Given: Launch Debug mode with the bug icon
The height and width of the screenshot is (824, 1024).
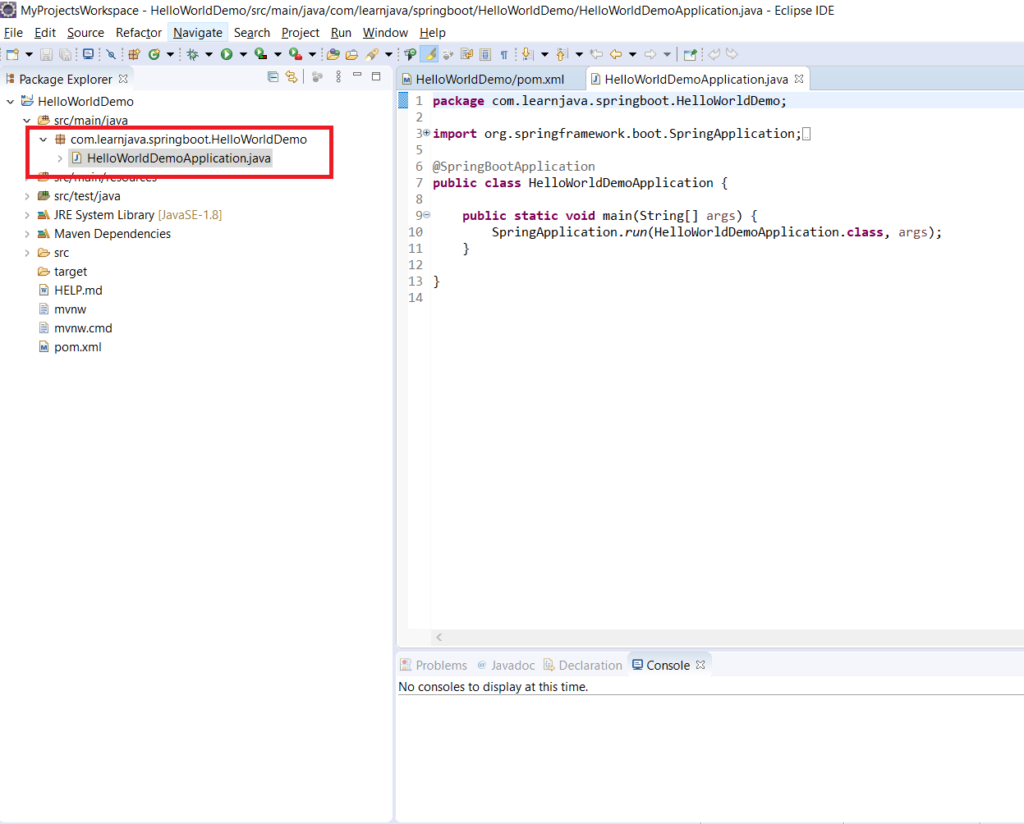Looking at the screenshot, I should [193, 54].
